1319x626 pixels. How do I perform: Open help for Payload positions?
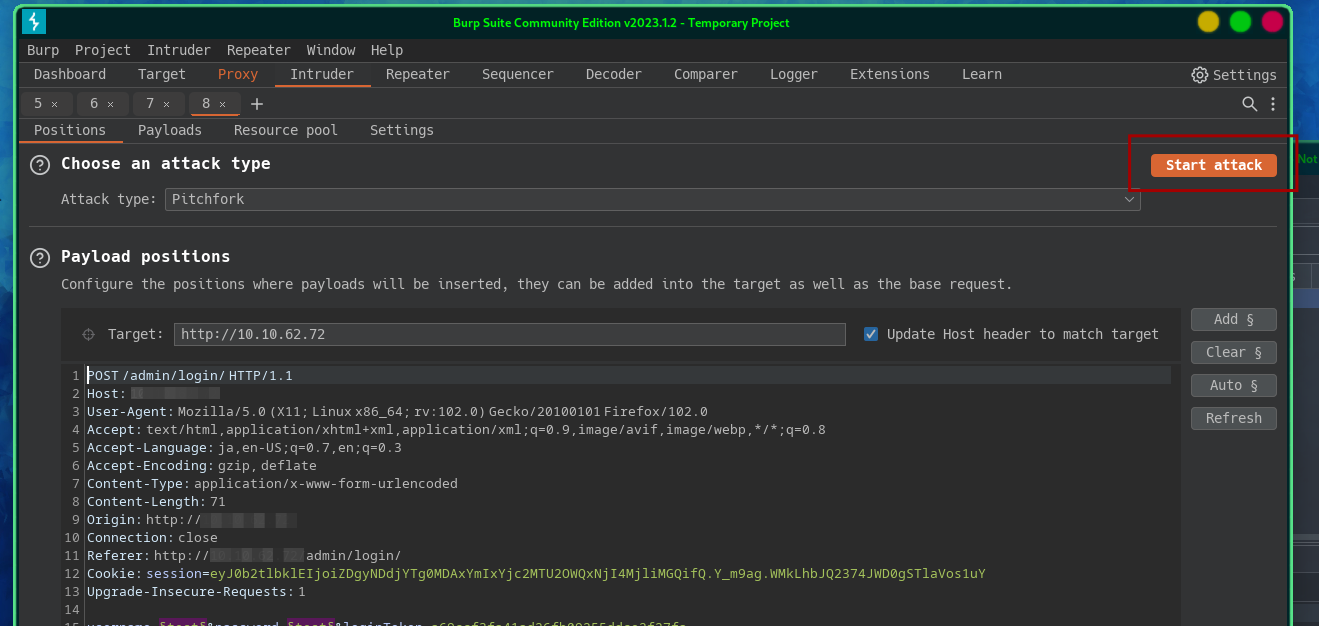point(40,258)
